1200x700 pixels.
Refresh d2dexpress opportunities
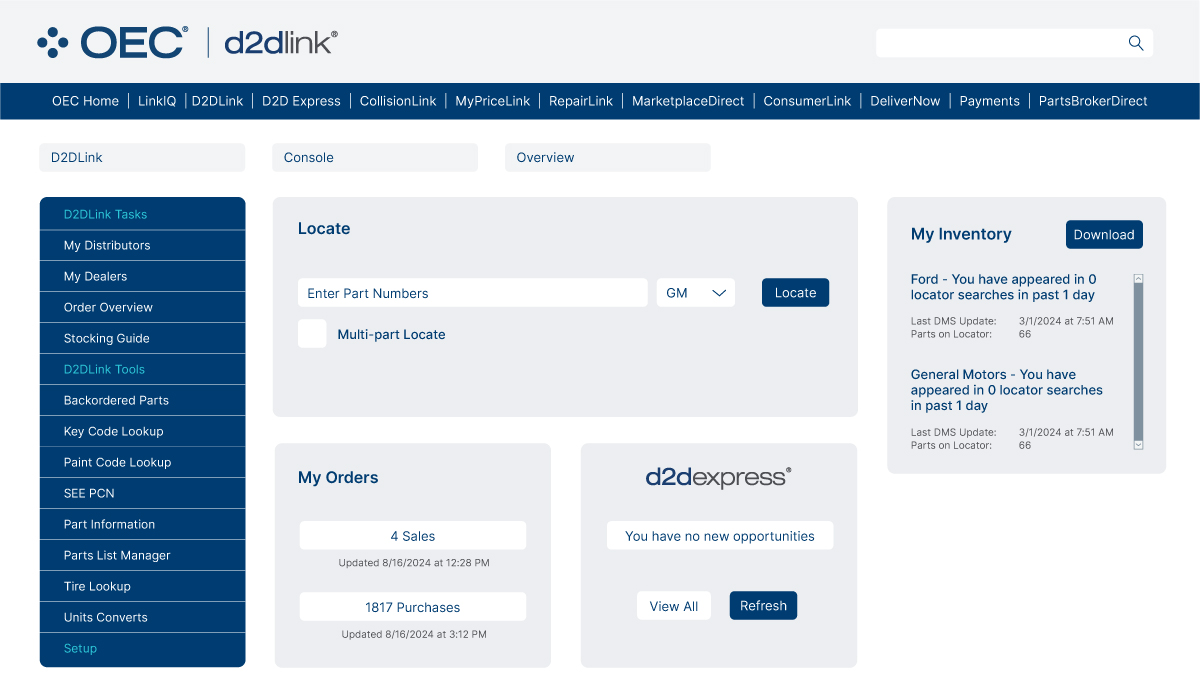(x=764, y=606)
